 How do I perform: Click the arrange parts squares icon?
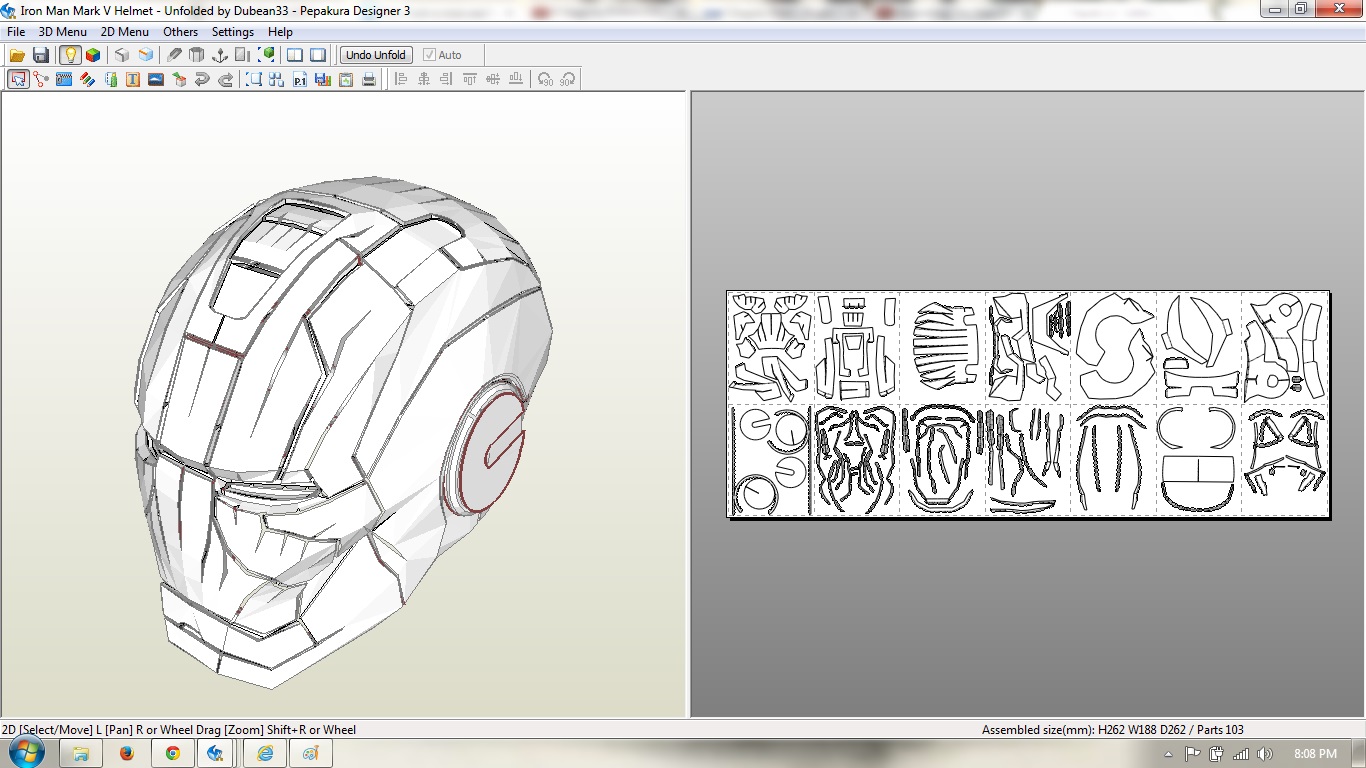point(277,79)
